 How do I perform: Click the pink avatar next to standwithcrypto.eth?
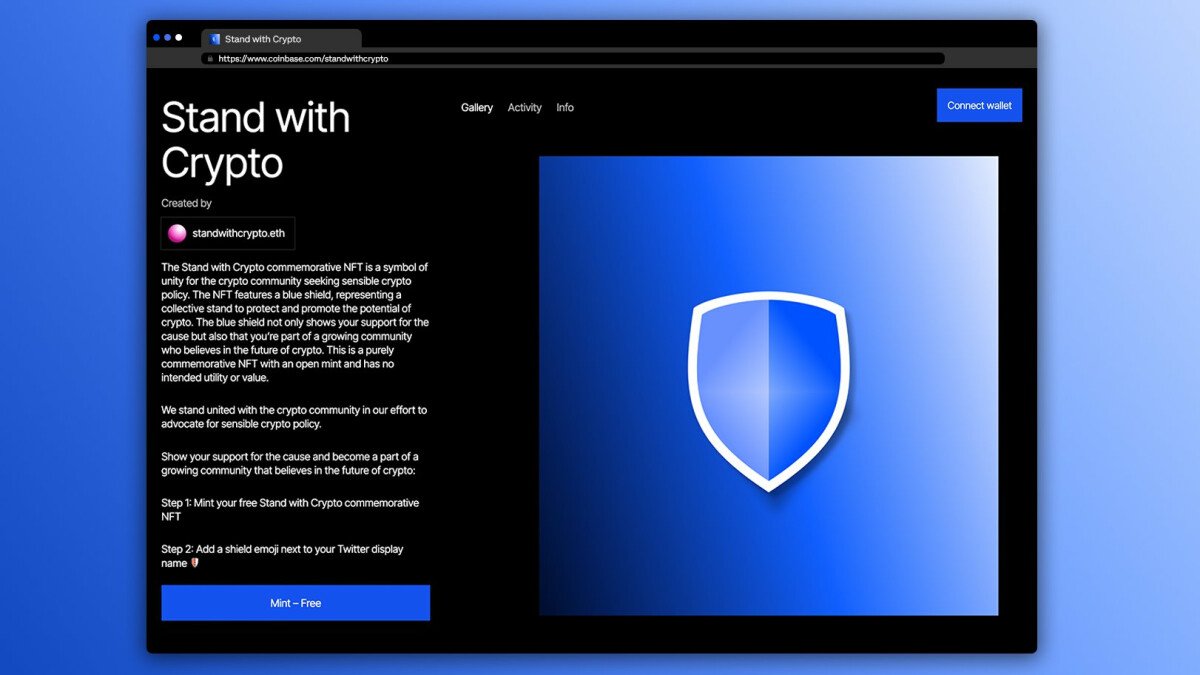tap(177, 233)
